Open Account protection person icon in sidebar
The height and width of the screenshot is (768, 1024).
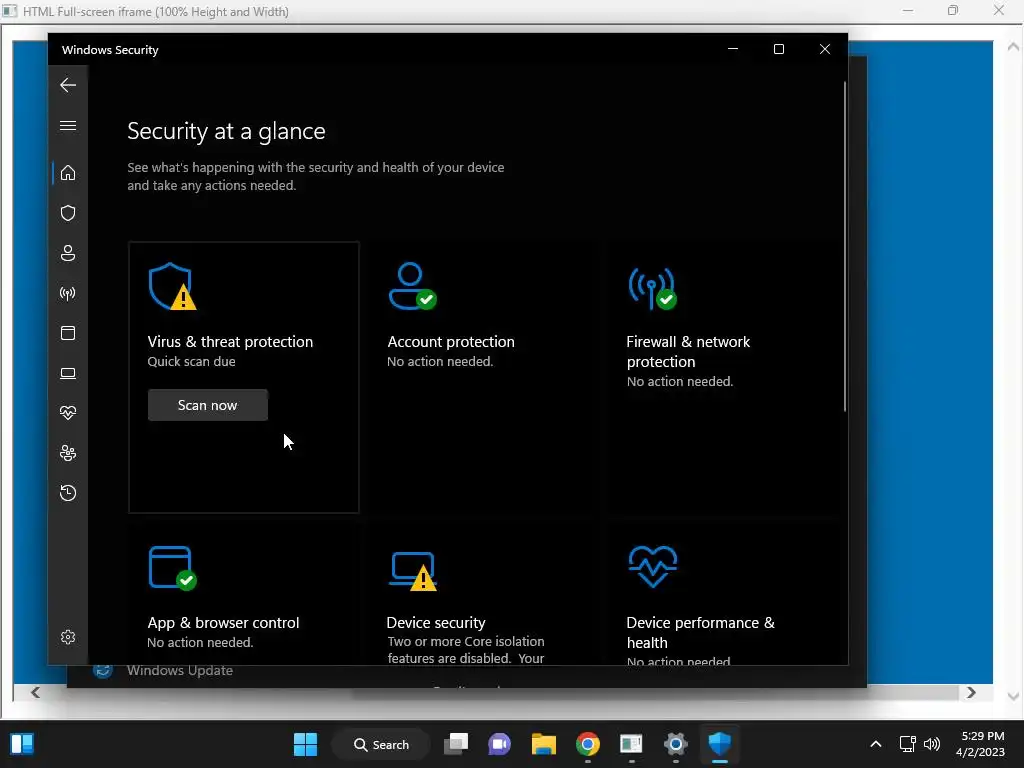(68, 253)
